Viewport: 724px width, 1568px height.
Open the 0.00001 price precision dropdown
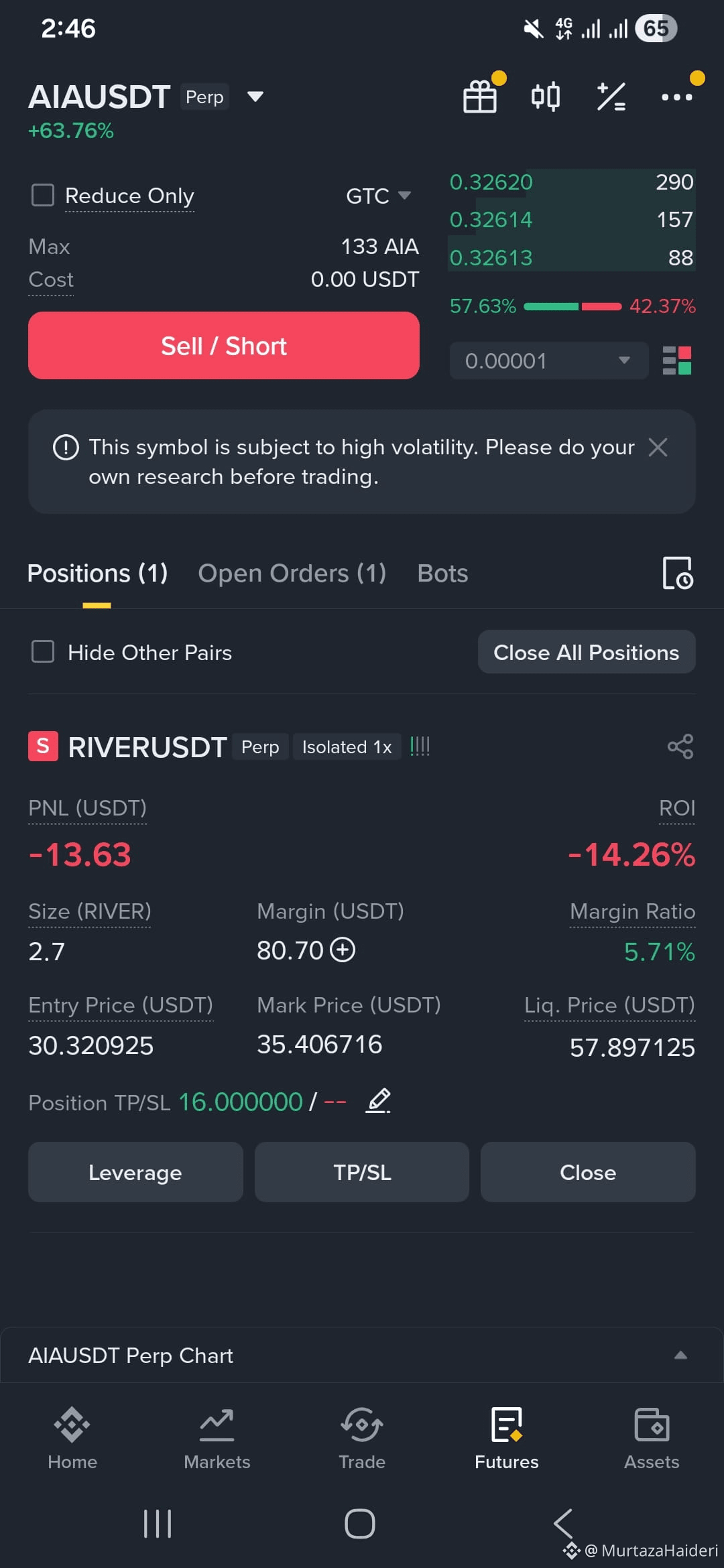(549, 361)
